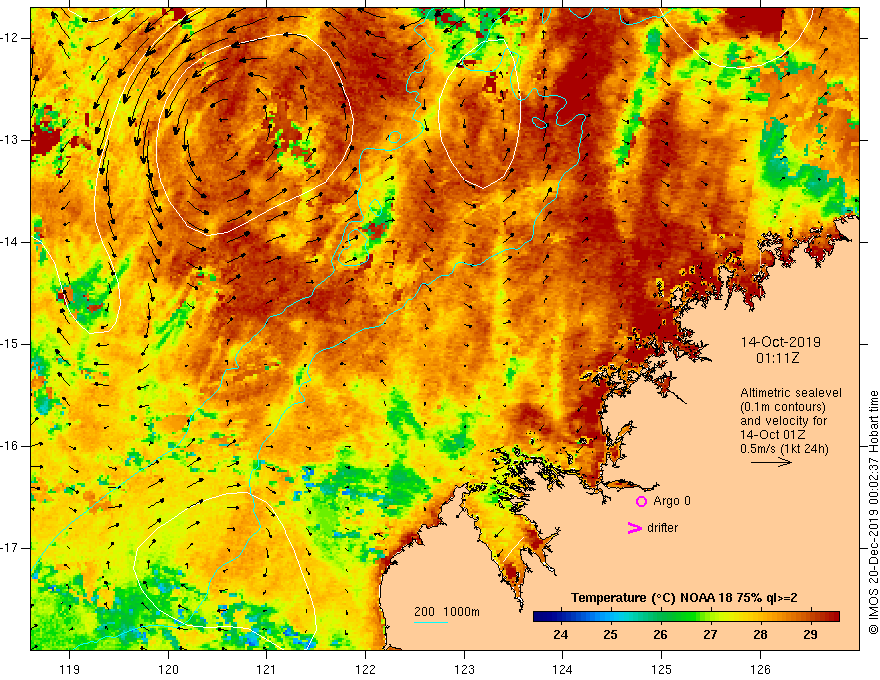Viewport: 880px width, 680px height.
Task: Click the 25 value on temperature scale
Action: [611, 635]
